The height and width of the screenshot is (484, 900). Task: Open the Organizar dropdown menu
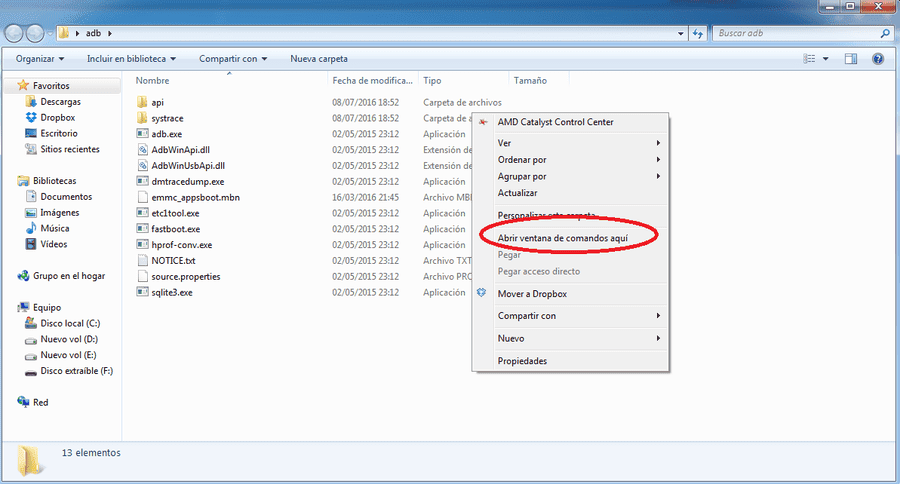click(40, 59)
